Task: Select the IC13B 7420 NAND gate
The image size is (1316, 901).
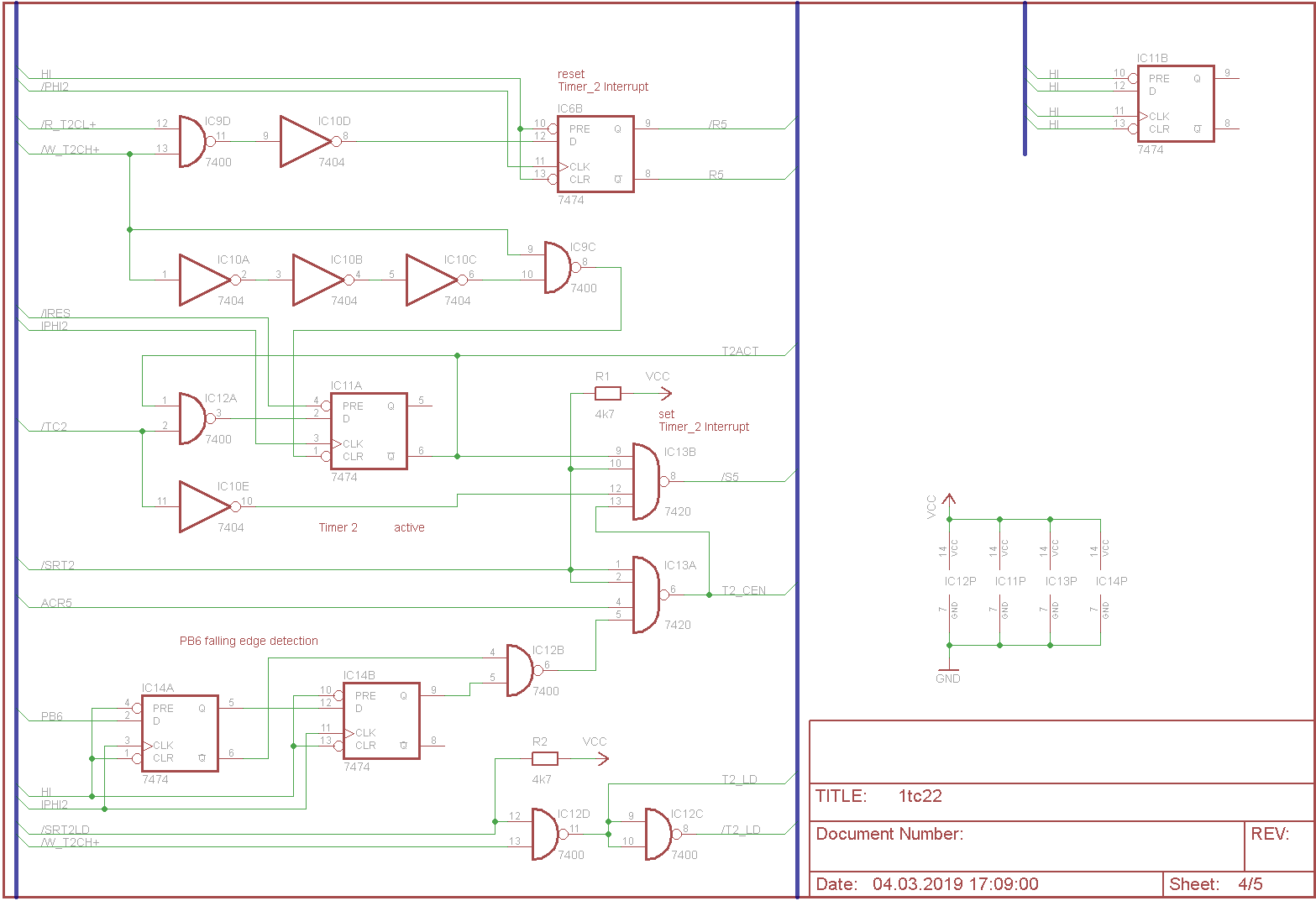Action: coord(647,481)
